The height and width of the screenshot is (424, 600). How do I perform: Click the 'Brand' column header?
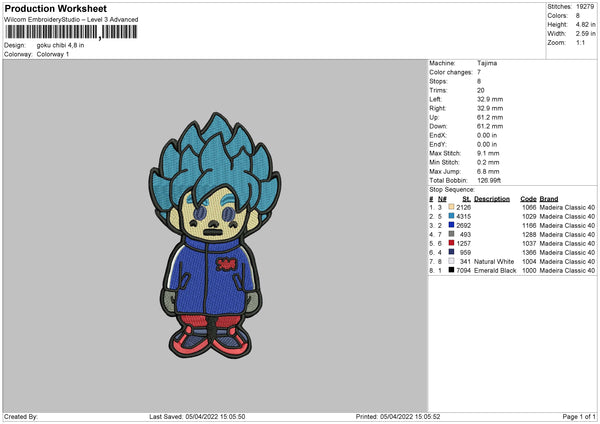[549, 199]
